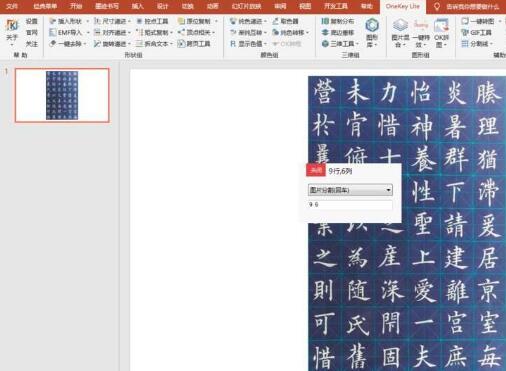The height and width of the screenshot is (371, 506).
Task: Open 图片混合 (picture blend) tool
Action: point(400,33)
